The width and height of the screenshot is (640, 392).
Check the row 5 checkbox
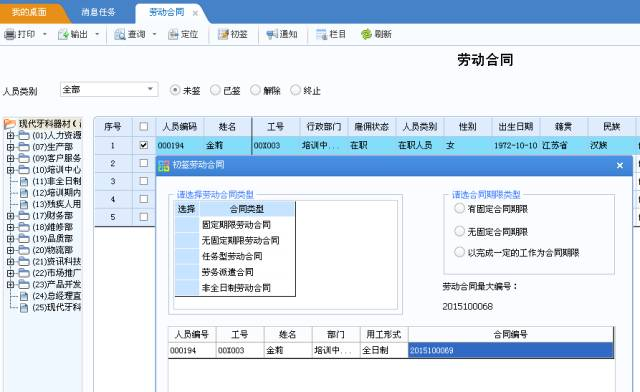coord(144,217)
